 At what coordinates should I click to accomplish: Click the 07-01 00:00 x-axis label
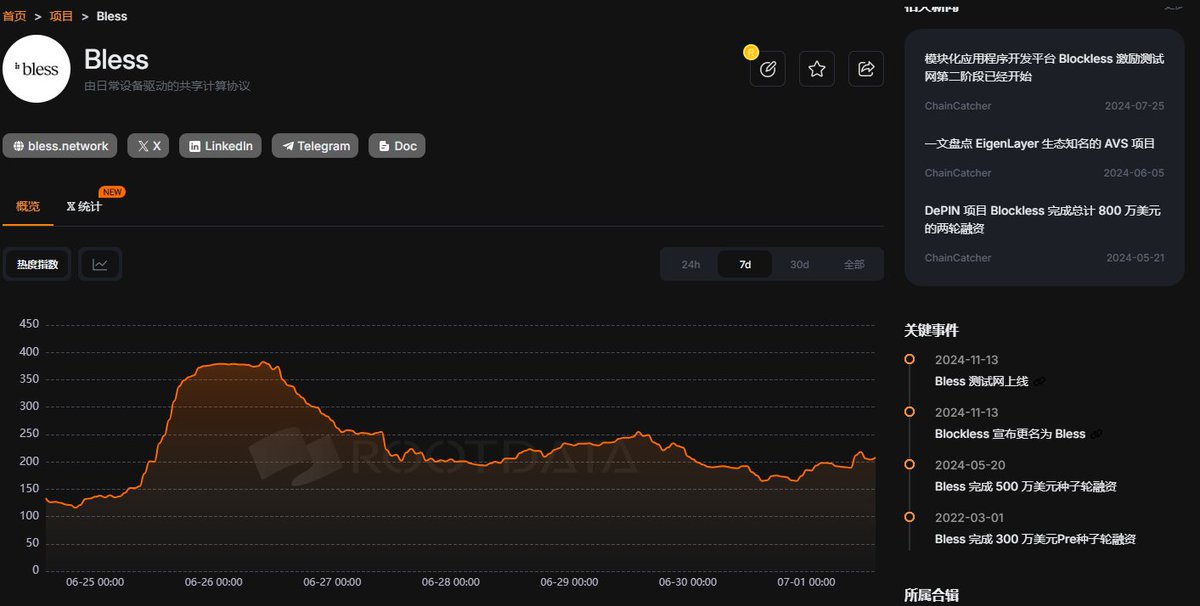pos(806,582)
